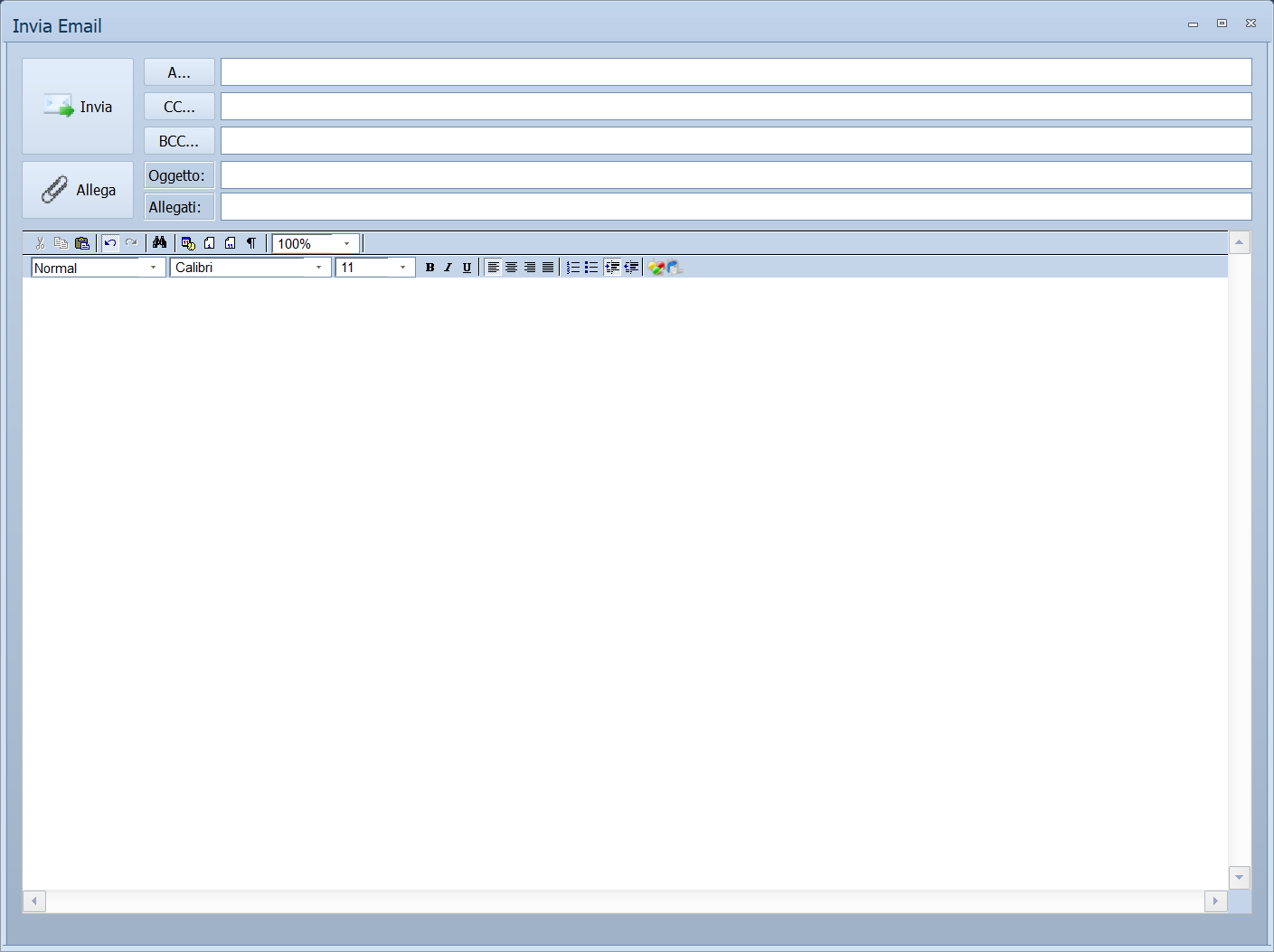Click the Cut scissors icon
Viewport: 1274px width, 952px height.
click(40, 243)
